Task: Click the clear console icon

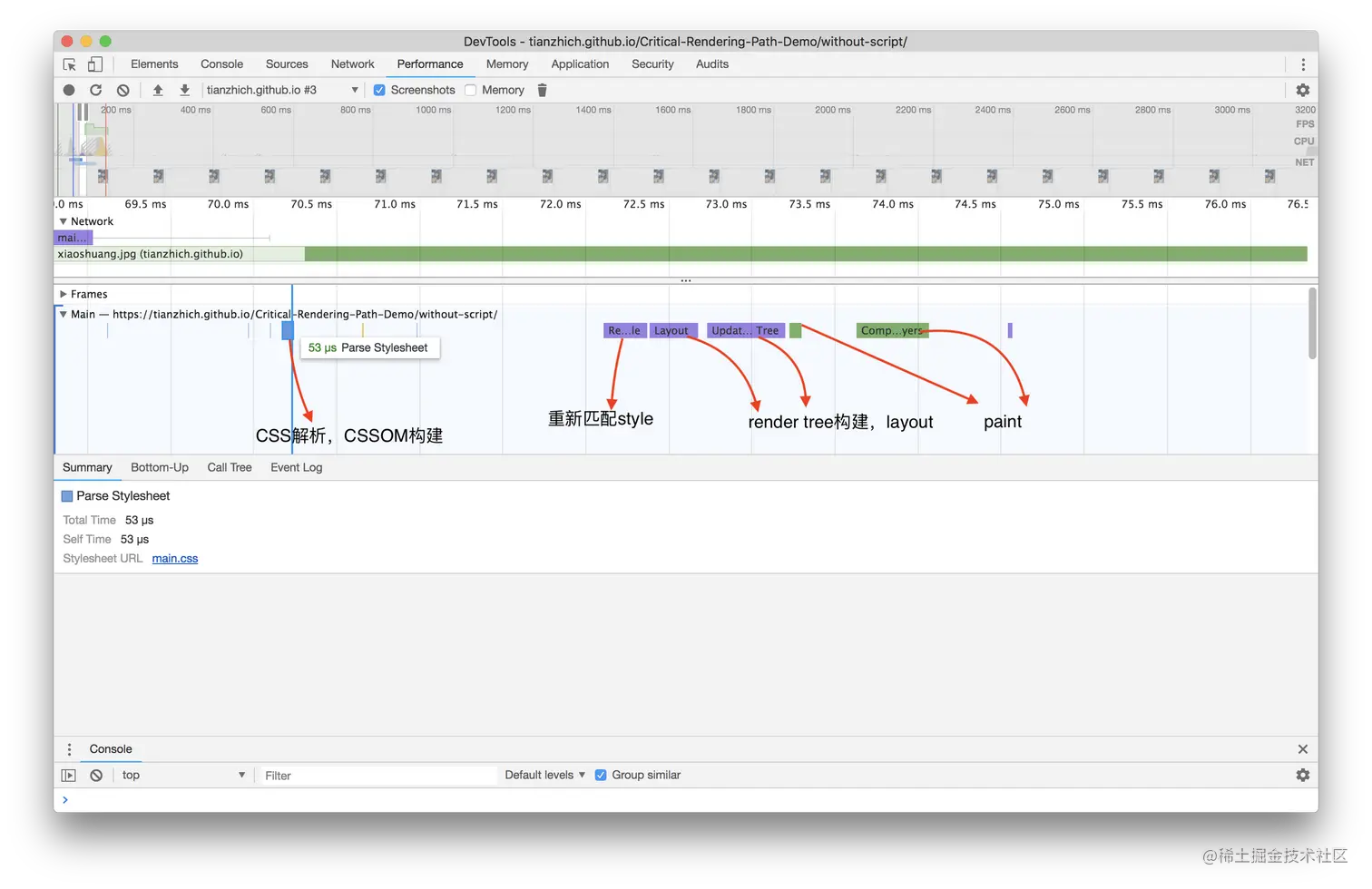Action: tap(96, 776)
